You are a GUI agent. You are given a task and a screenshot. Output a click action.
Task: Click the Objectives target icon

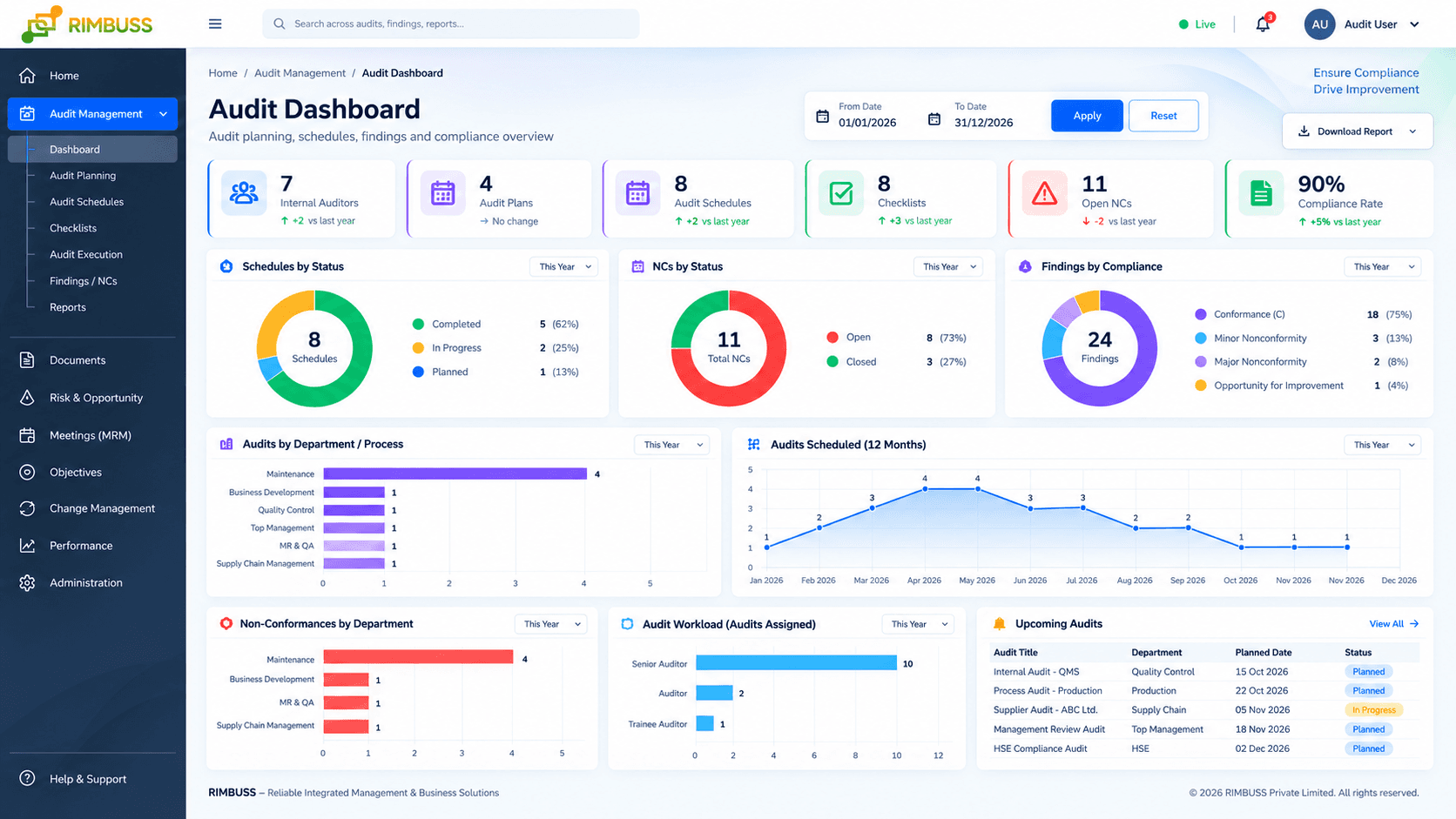tap(28, 472)
